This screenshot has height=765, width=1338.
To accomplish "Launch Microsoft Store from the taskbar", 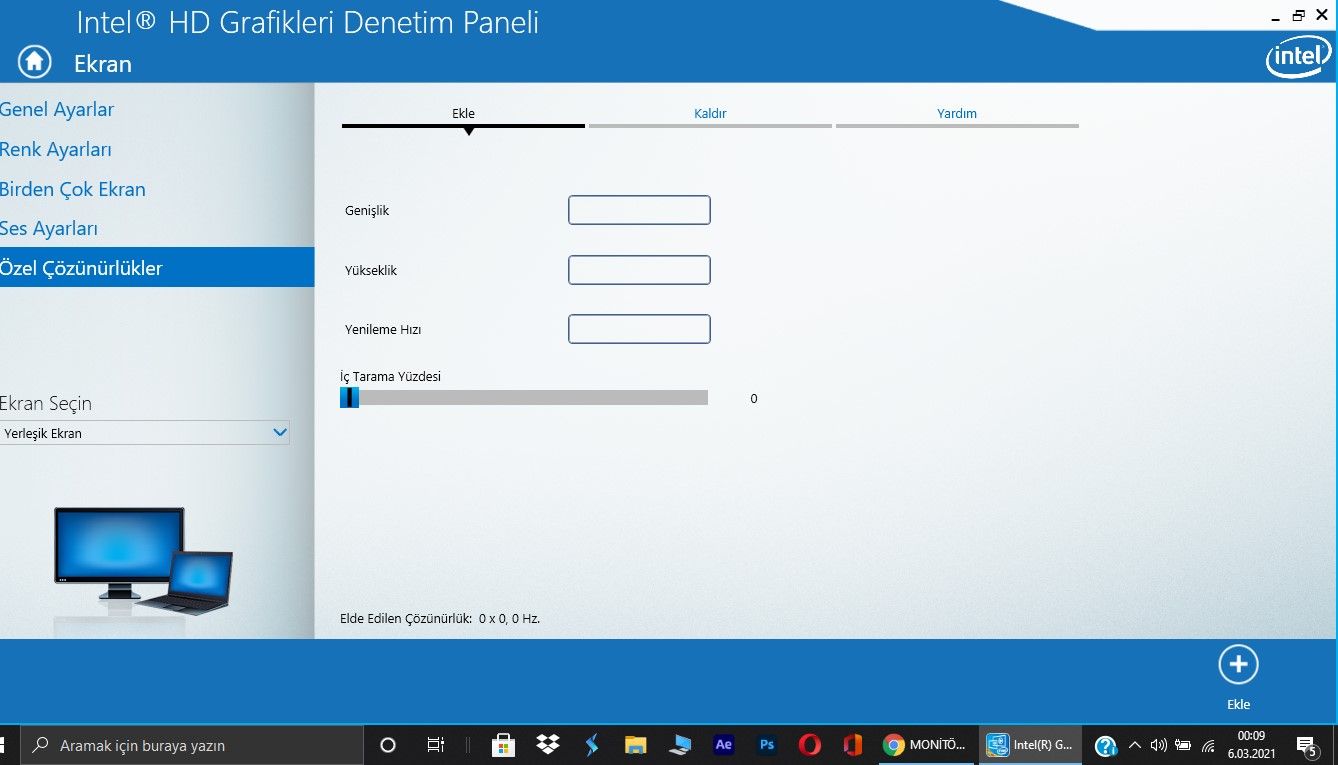I will pos(503,745).
